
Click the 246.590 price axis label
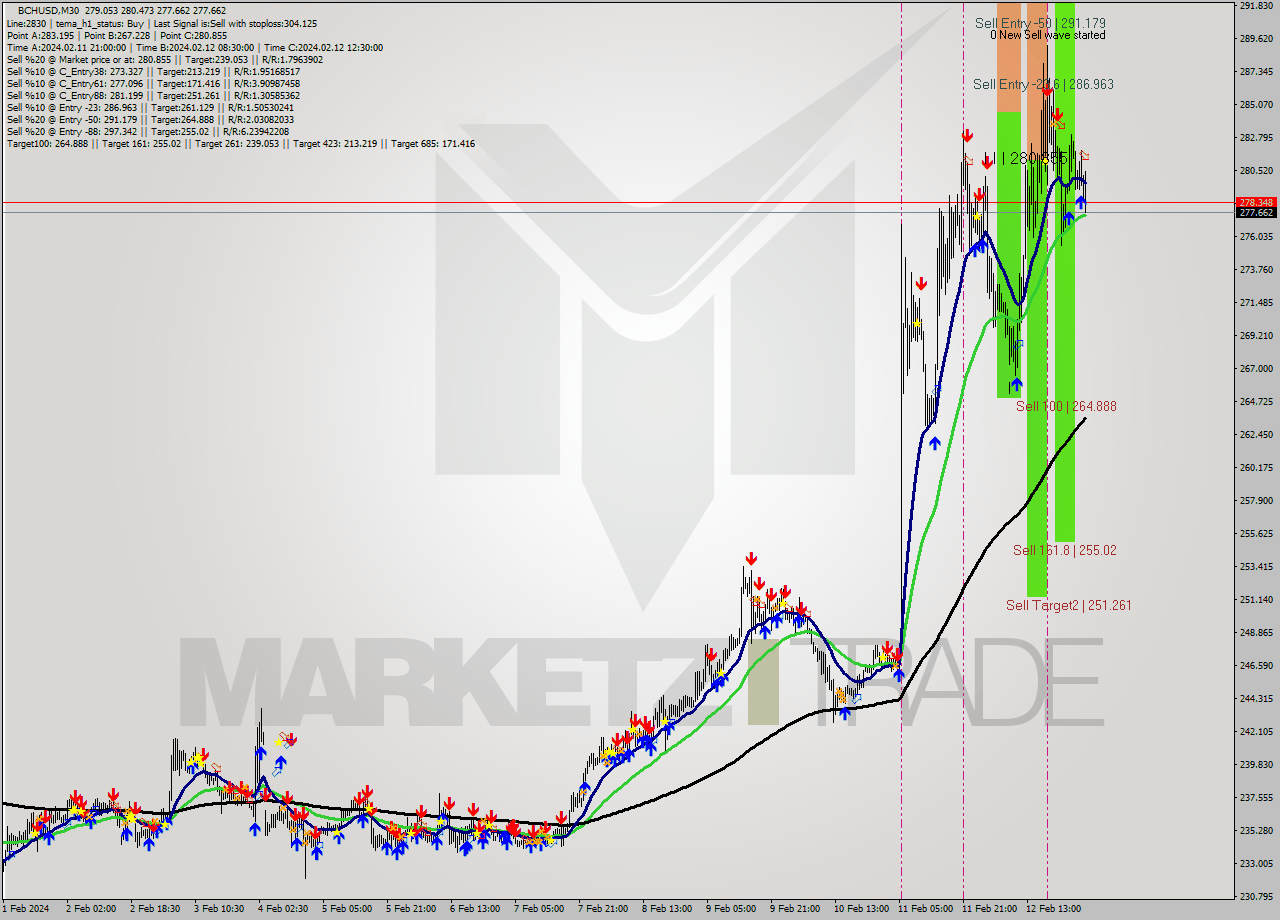click(x=1256, y=665)
